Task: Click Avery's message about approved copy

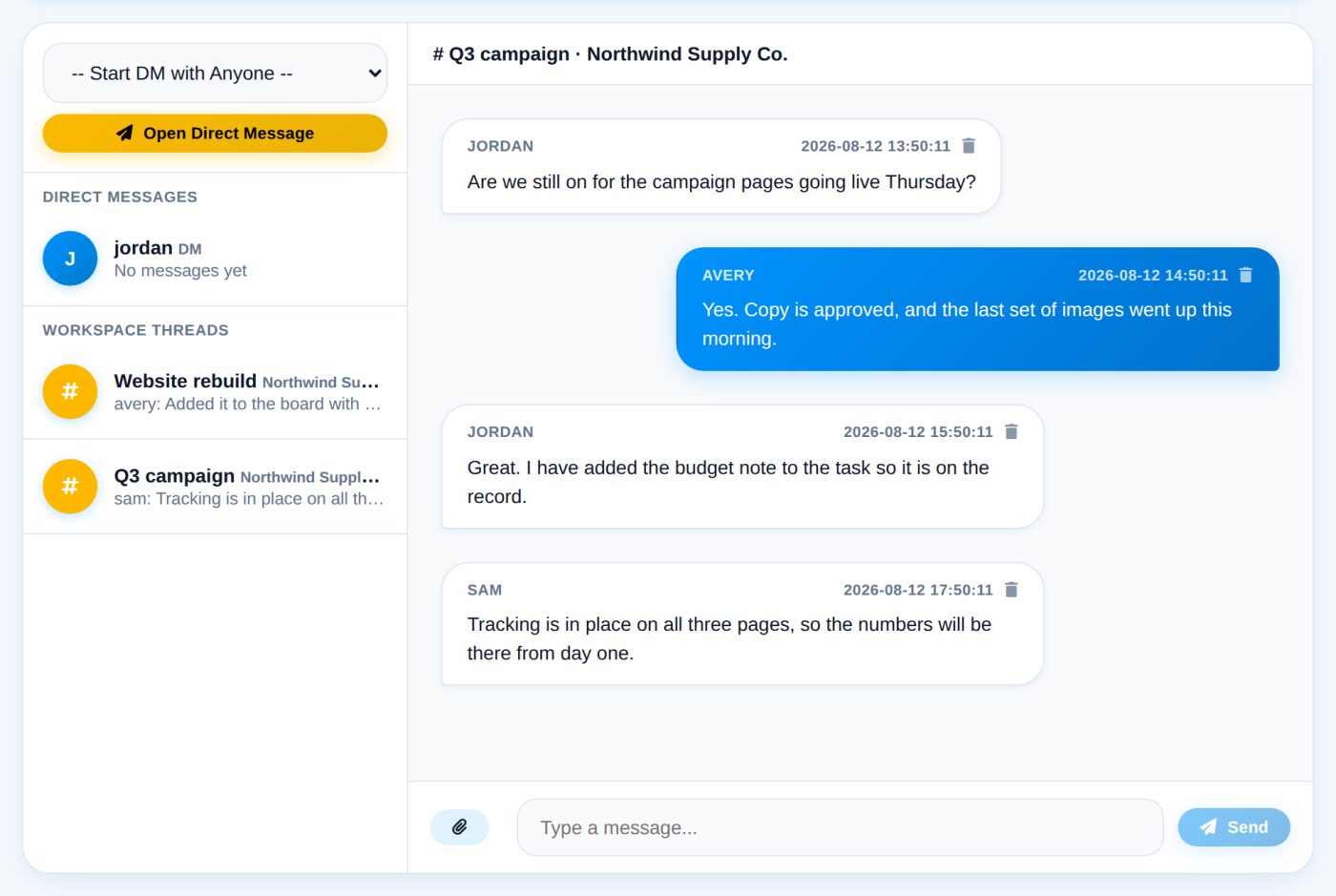Action: (x=977, y=309)
